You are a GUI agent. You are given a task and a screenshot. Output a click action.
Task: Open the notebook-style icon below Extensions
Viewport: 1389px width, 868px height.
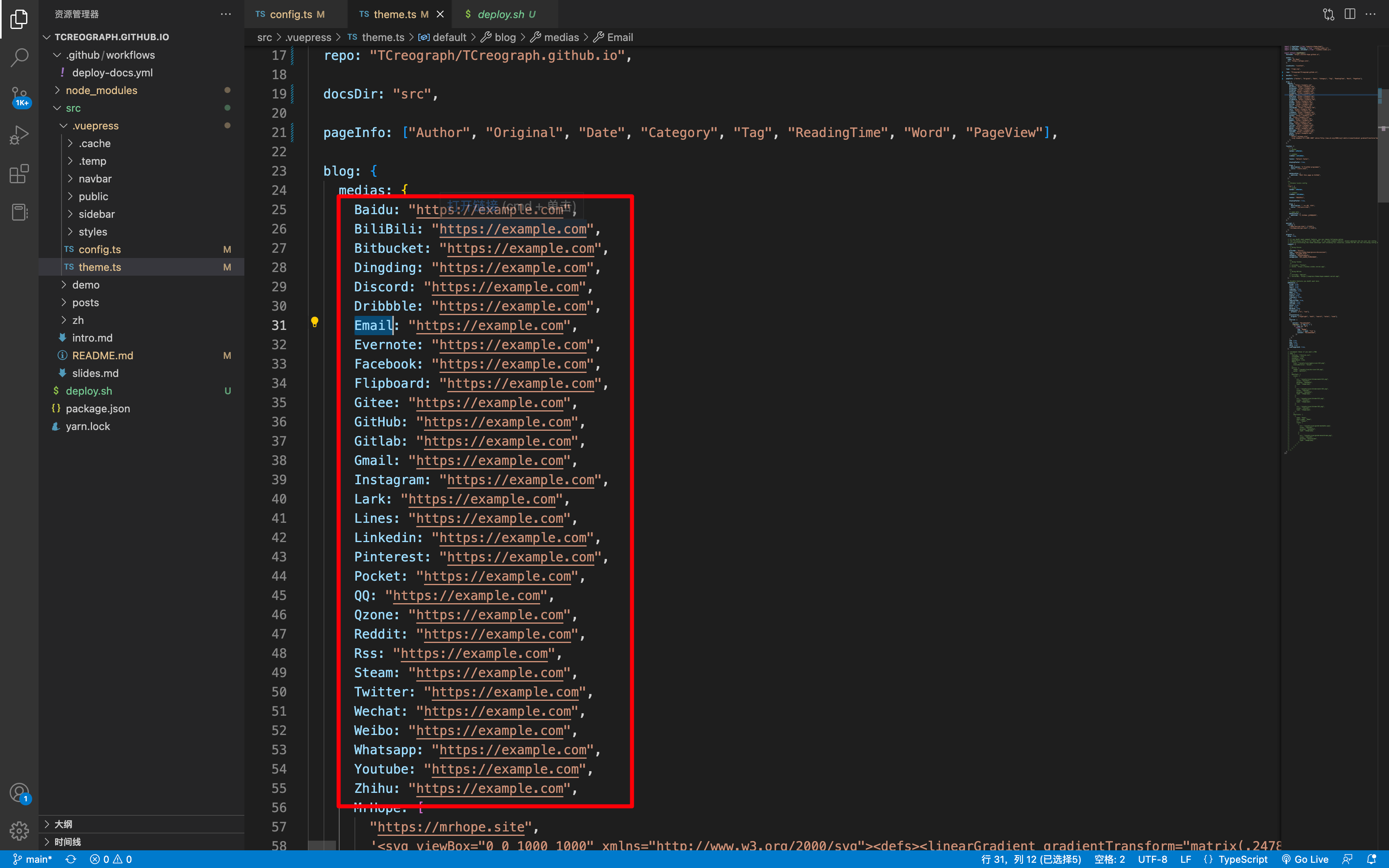(19, 212)
